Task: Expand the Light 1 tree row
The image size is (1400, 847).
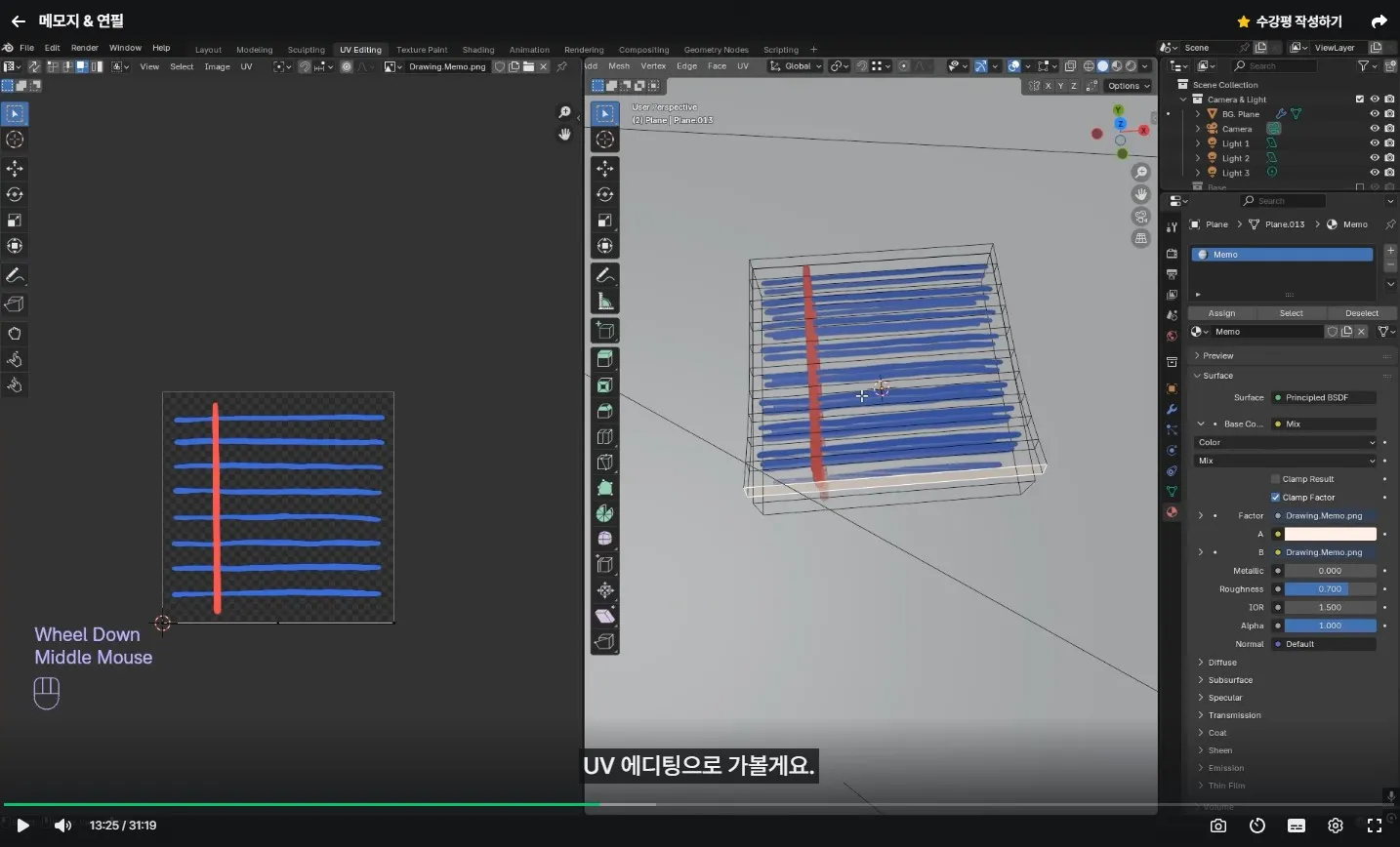Action: pos(1199,143)
